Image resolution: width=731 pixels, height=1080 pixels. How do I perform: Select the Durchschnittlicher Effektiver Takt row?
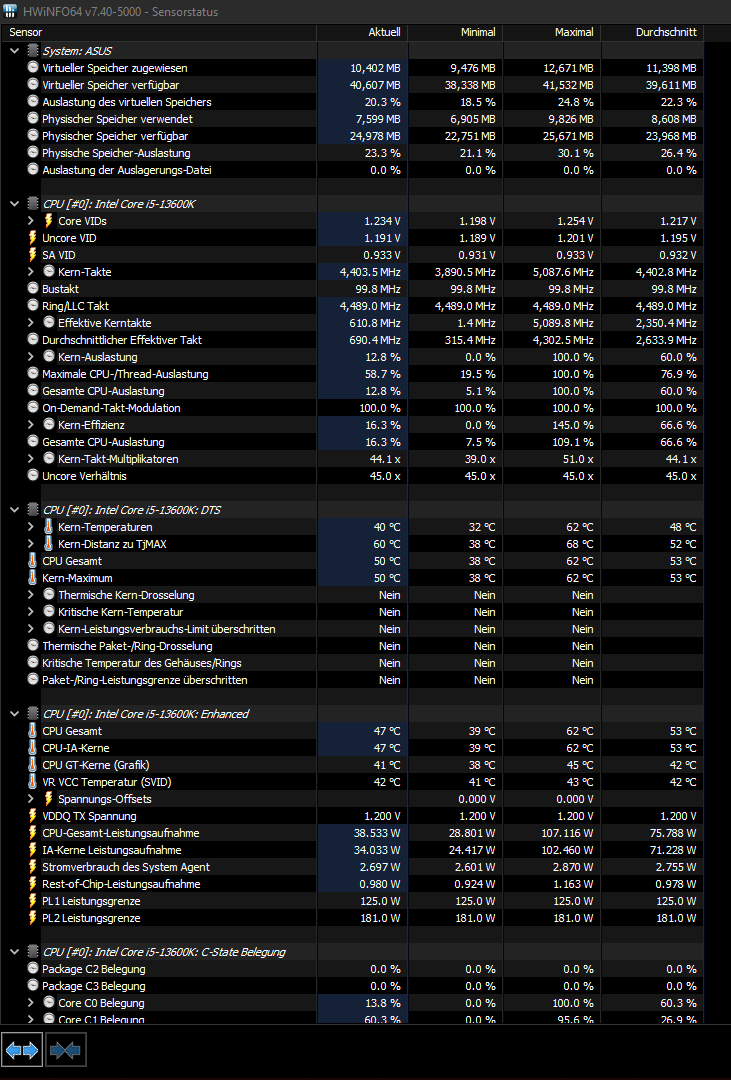(x=352, y=340)
